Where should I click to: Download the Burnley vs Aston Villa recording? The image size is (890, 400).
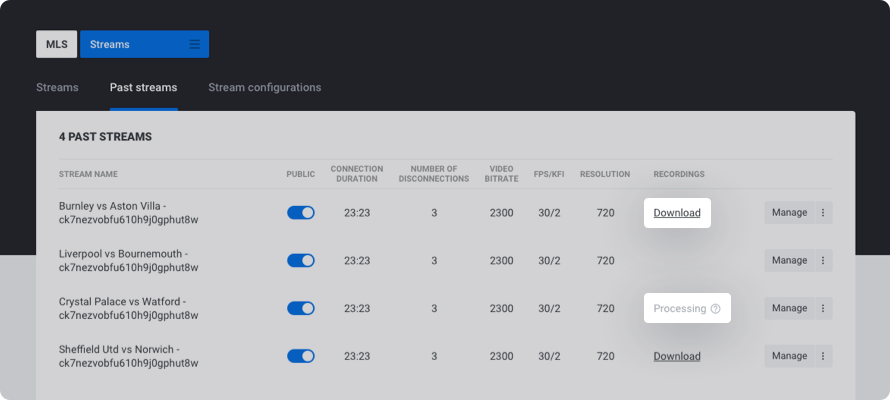(x=677, y=212)
